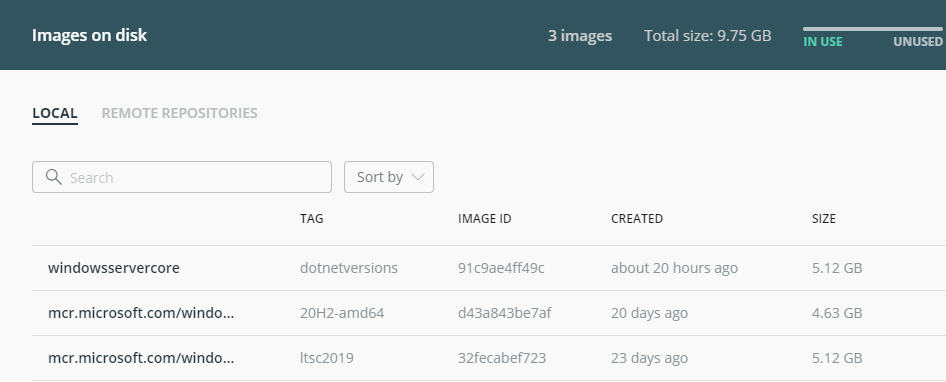Image resolution: width=946 pixels, height=382 pixels.
Task: Click the IN USE legend label
Action: point(823,42)
